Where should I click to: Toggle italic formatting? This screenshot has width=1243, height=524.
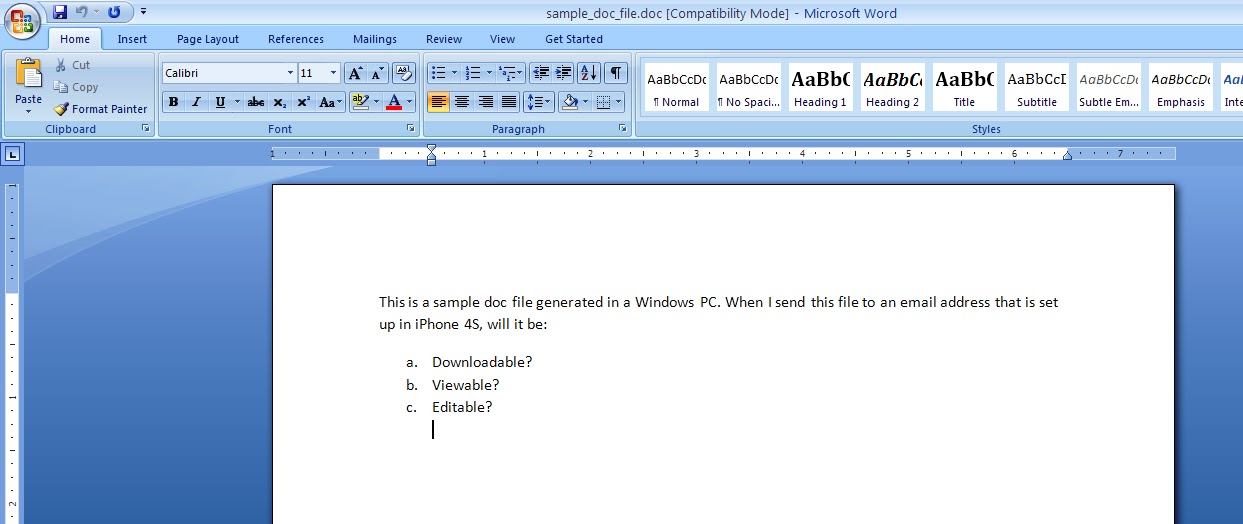[x=196, y=102]
